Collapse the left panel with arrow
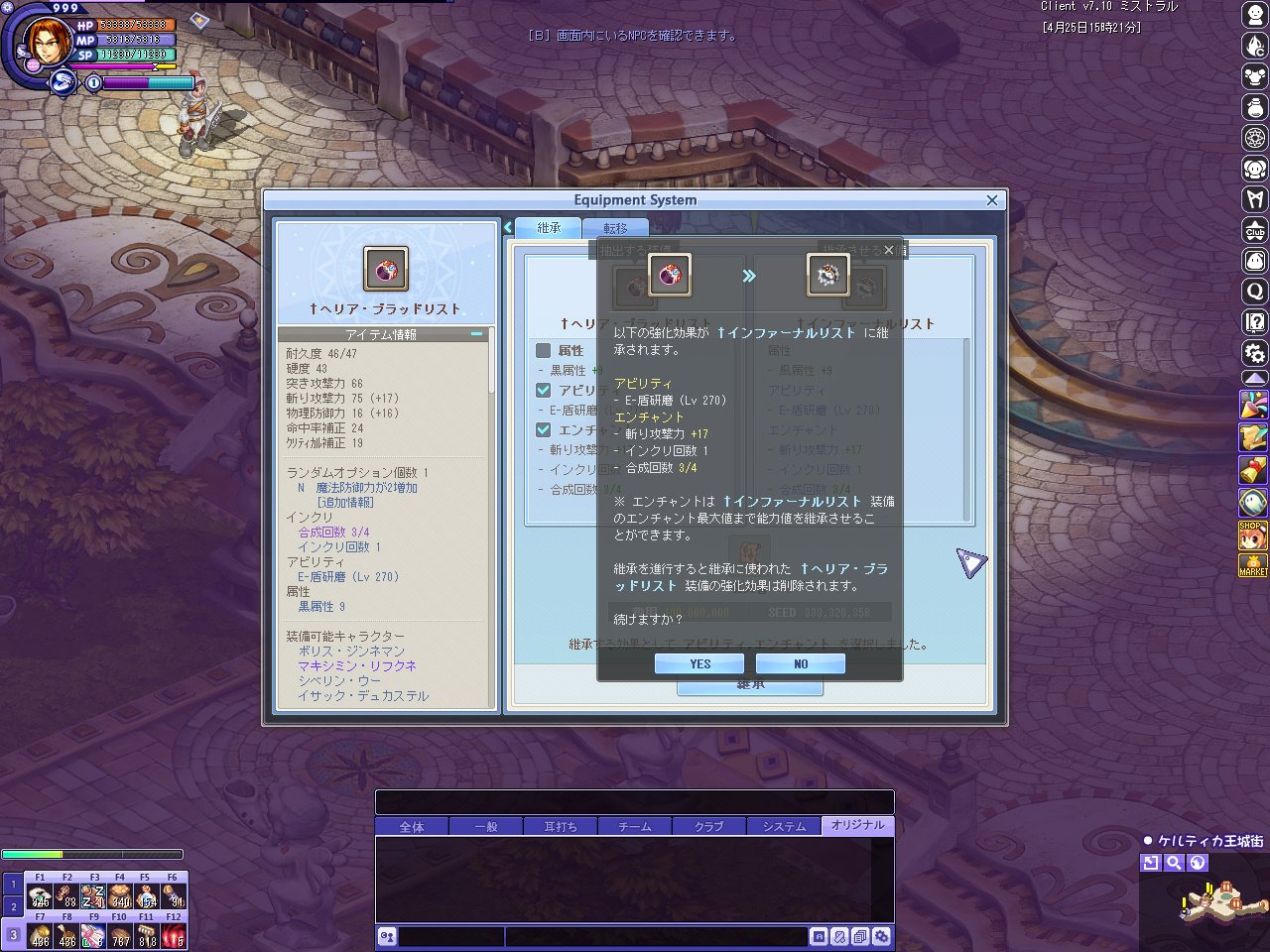This screenshot has width=1270, height=952. pyautogui.click(x=508, y=227)
